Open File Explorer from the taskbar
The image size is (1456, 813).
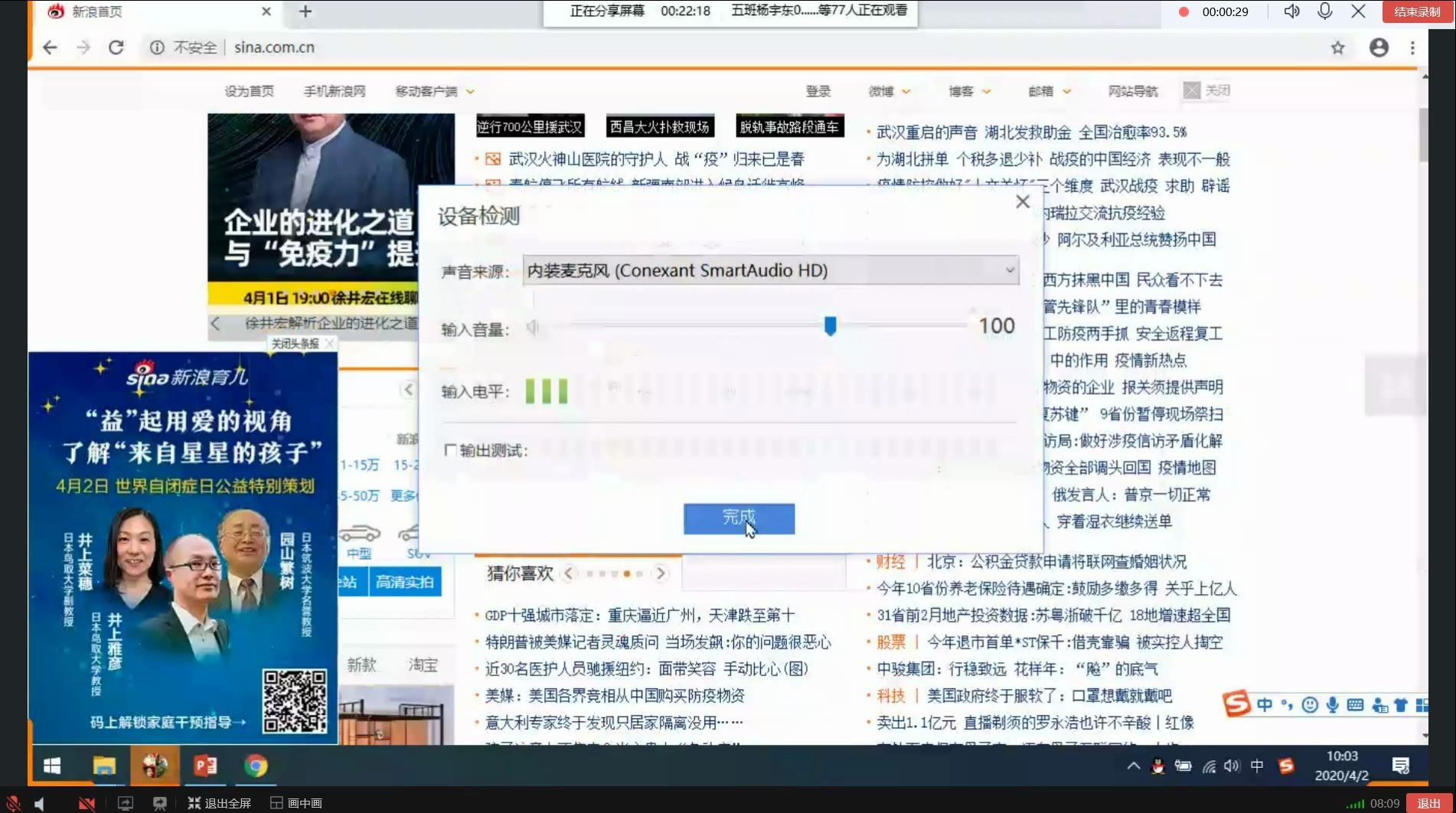coord(104,766)
